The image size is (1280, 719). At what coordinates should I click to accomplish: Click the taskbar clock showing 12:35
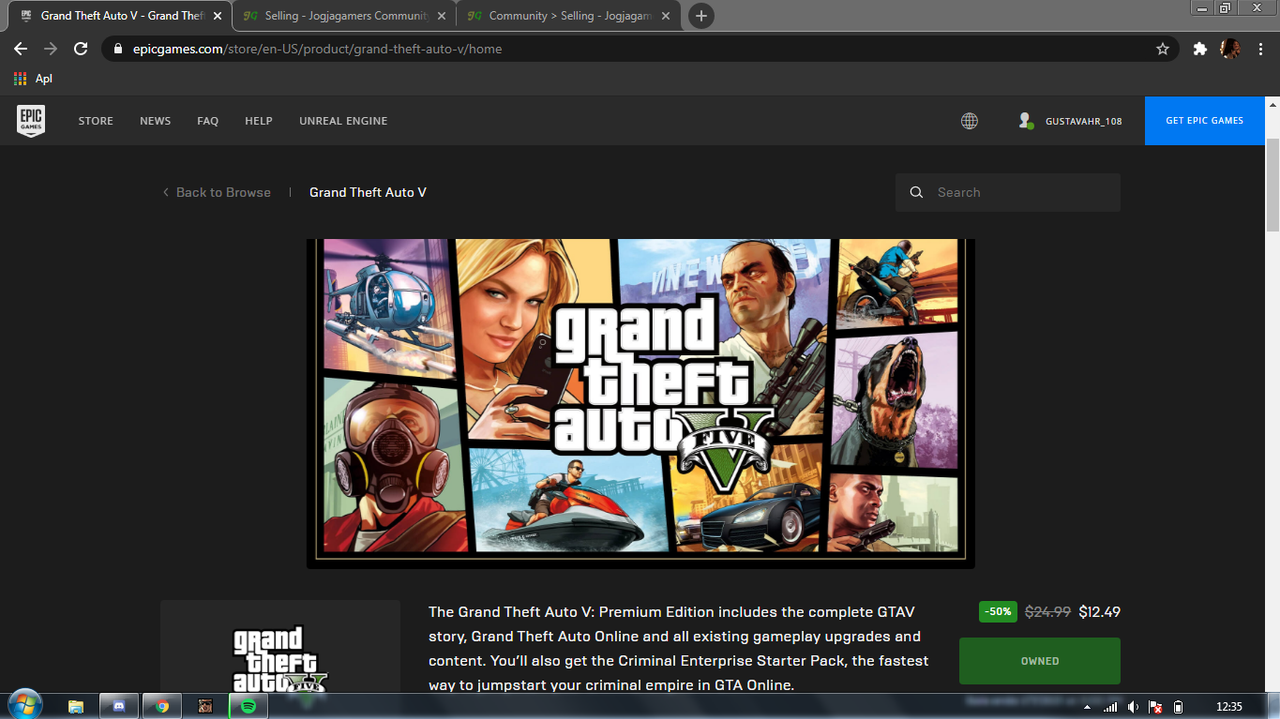point(1229,707)
